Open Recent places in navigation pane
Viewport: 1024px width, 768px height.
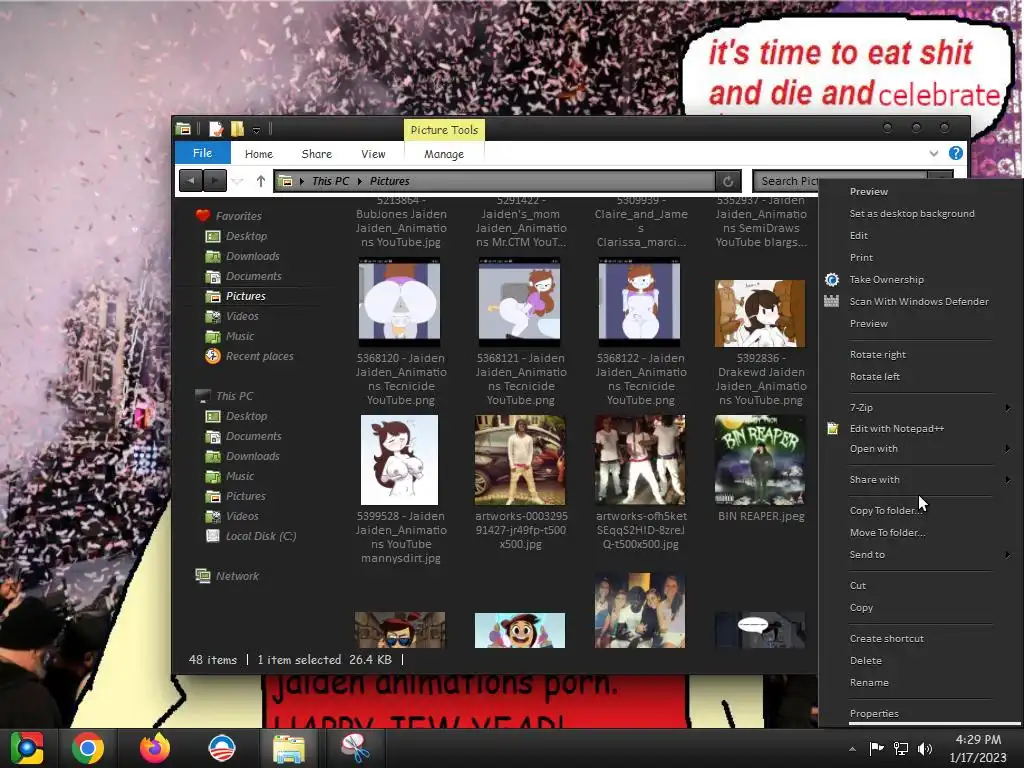coord(259,356)
